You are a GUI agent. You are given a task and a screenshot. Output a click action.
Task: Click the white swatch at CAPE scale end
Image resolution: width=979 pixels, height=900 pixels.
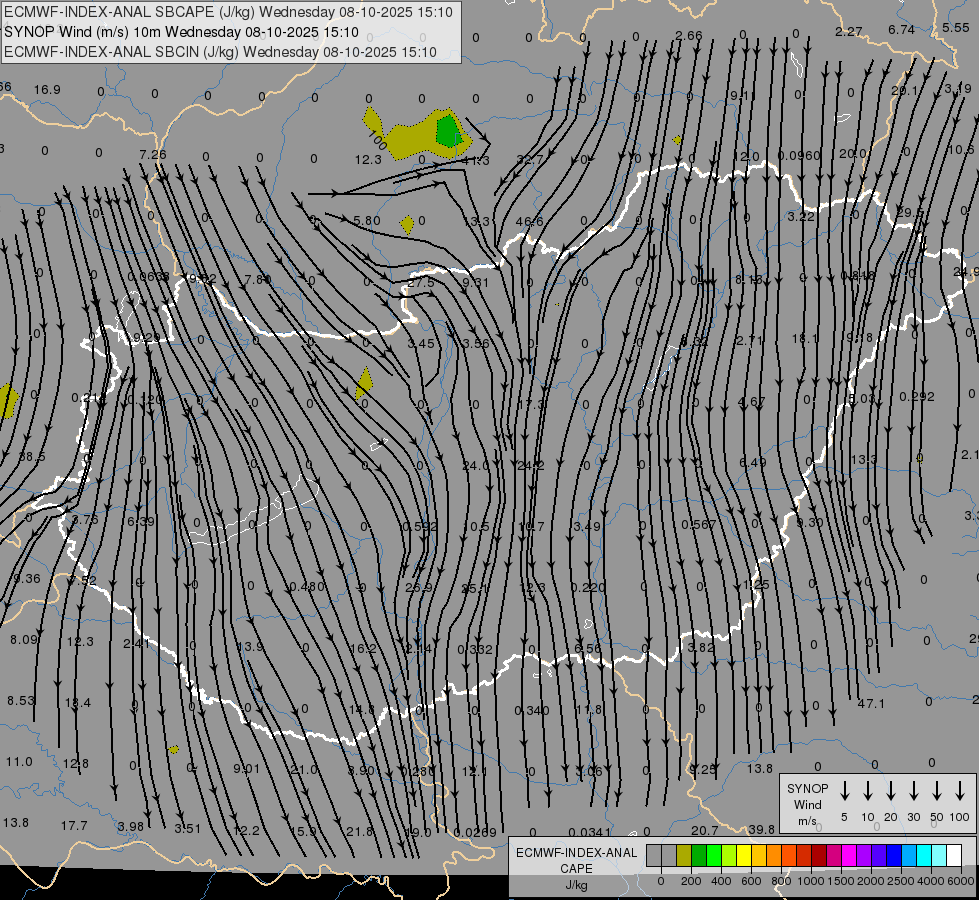tap(954, 855)
